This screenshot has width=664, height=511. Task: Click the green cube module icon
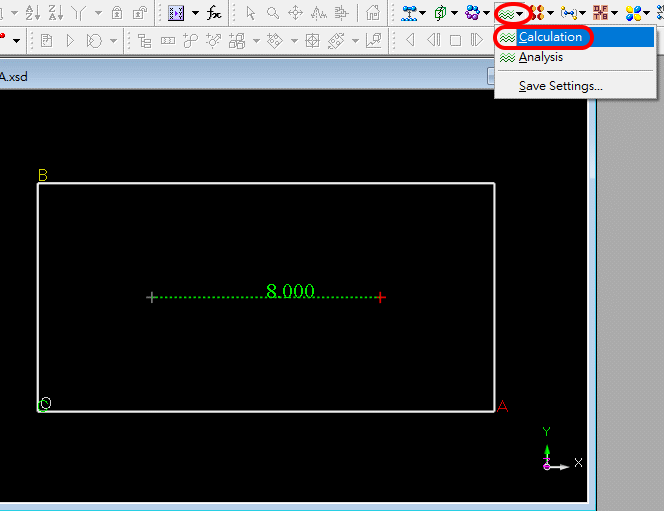point(440,13)
